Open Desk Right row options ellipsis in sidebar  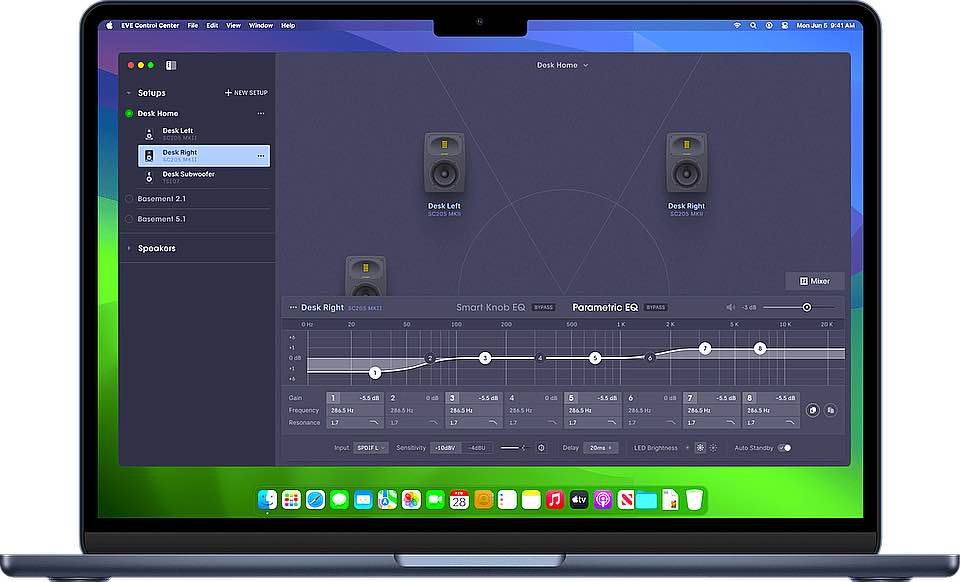click(261, 156)
